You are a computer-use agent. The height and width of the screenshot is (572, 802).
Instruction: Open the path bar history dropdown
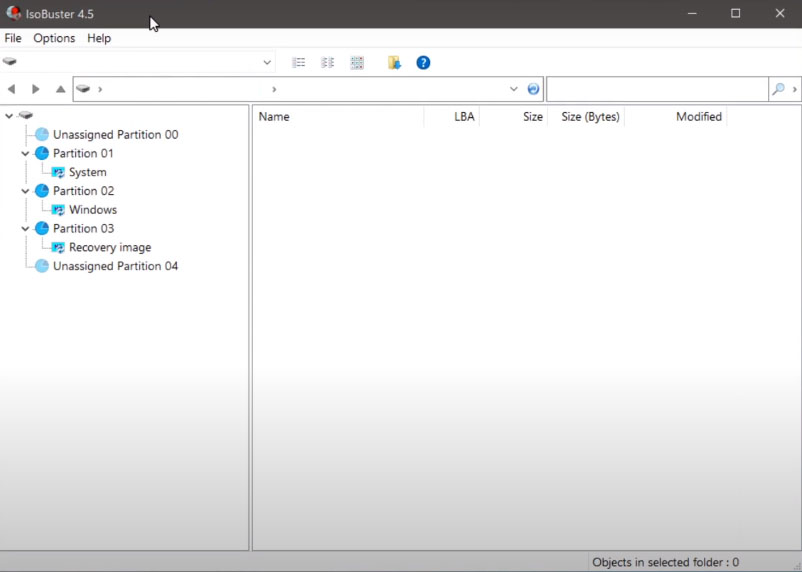(x=514, y=89)
